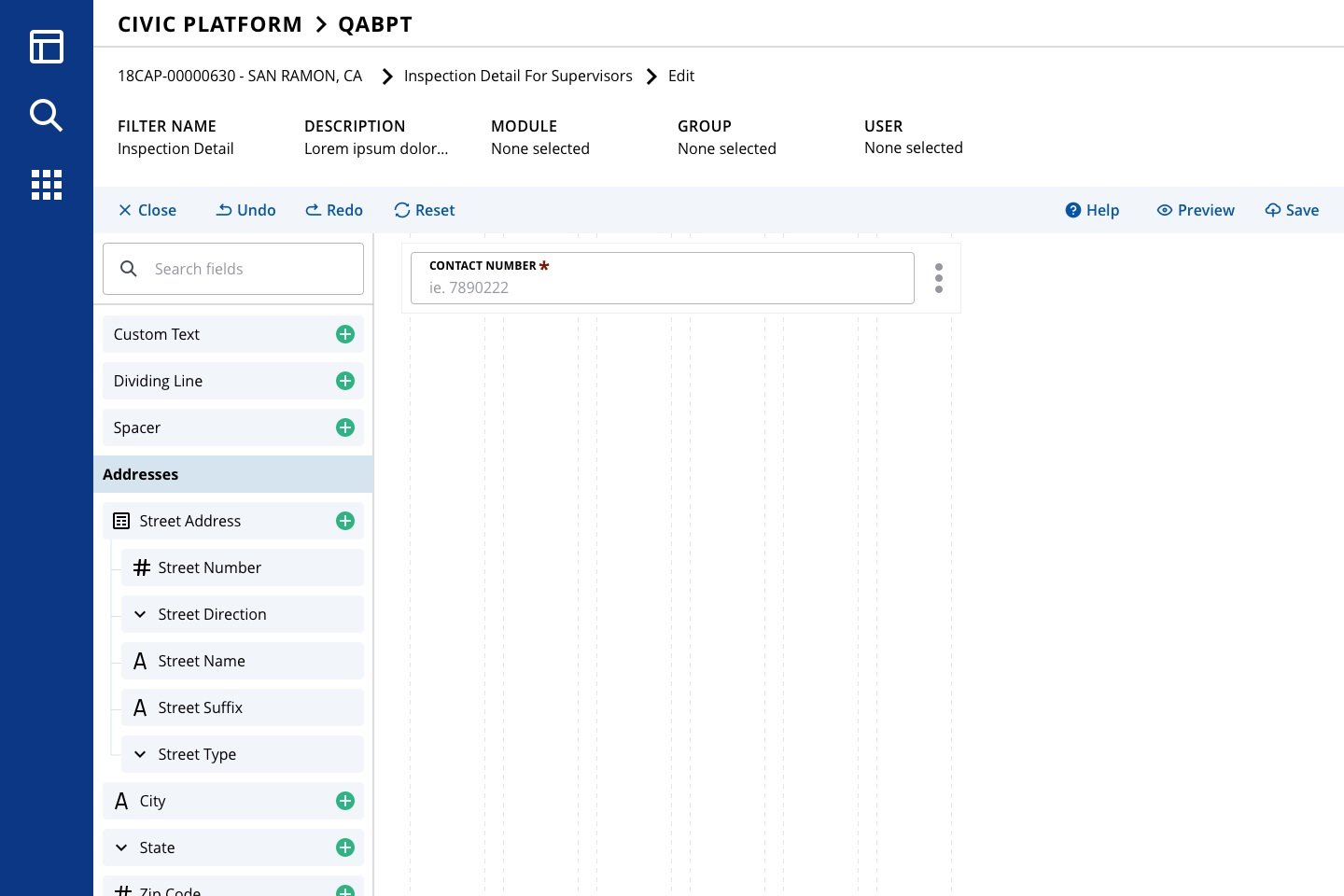This screenshot has width=1344, height=896.
Task: Click the 'Inspection Detail' filter name value
Action: 175,148
